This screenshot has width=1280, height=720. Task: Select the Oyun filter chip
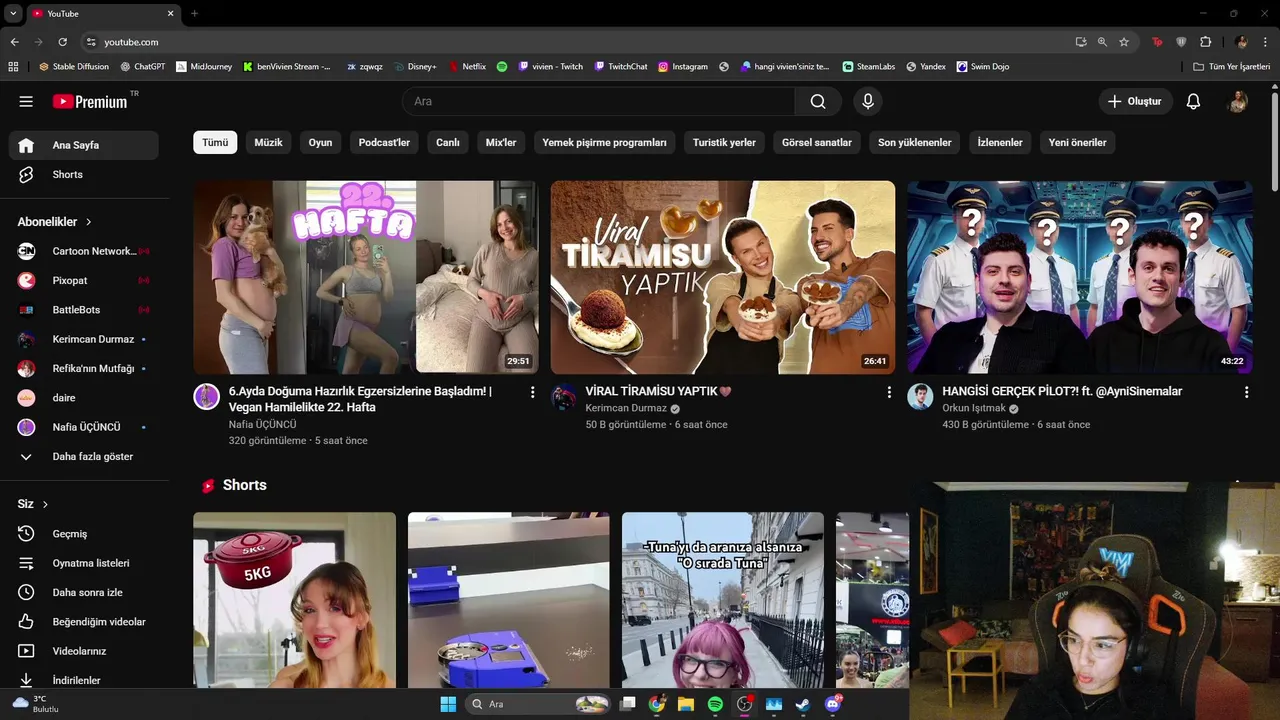(320, 142)
